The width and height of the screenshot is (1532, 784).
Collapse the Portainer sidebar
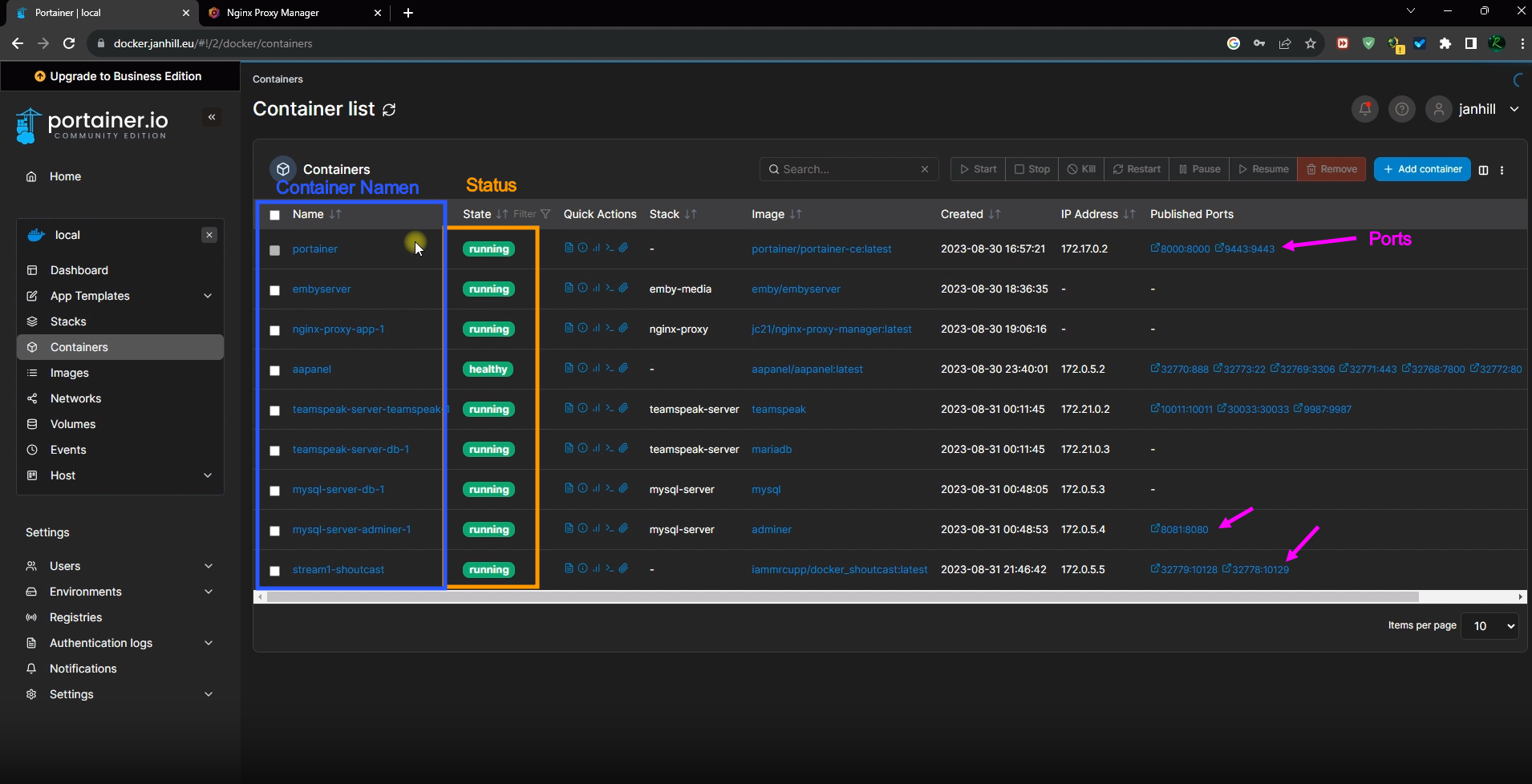[x=212, y=117]
